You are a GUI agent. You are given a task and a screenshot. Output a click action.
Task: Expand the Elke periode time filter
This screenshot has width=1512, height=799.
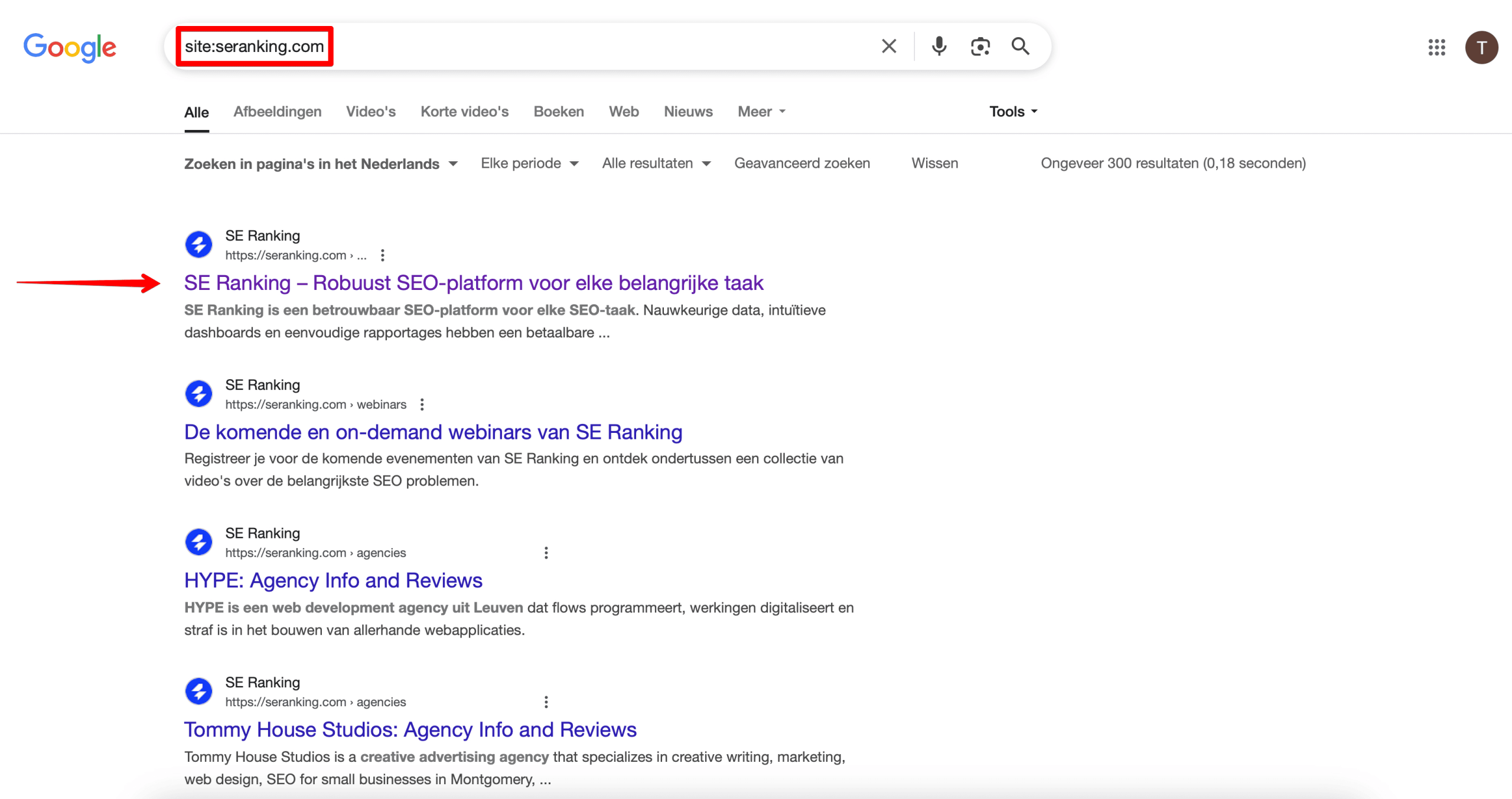pyautogui.click(x=529, y=164)
